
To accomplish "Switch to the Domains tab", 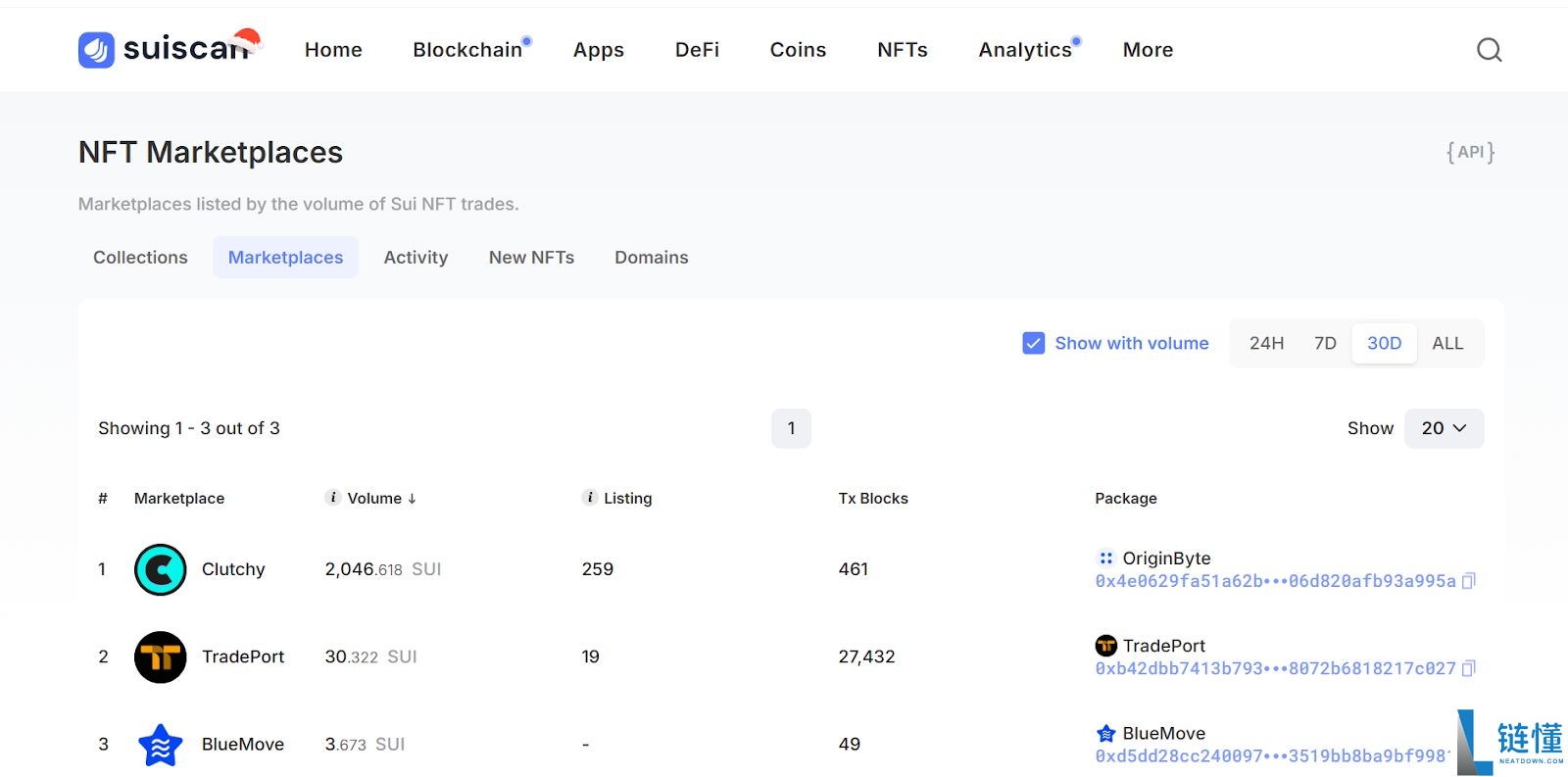I will (652, 257).
